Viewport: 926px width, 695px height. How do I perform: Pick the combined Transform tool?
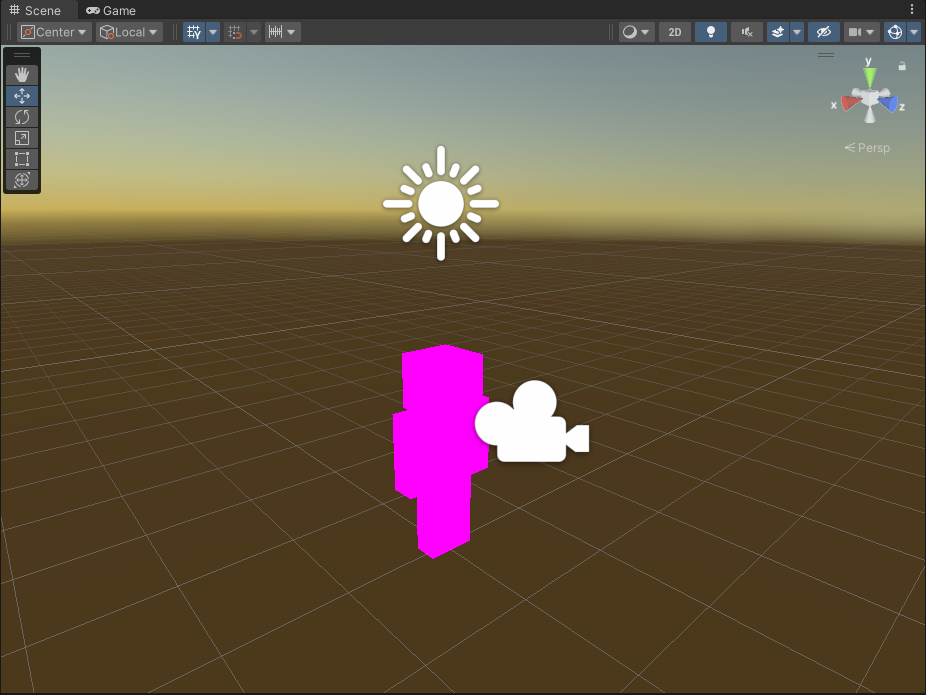pyautogui.click(x=22, y=180)
